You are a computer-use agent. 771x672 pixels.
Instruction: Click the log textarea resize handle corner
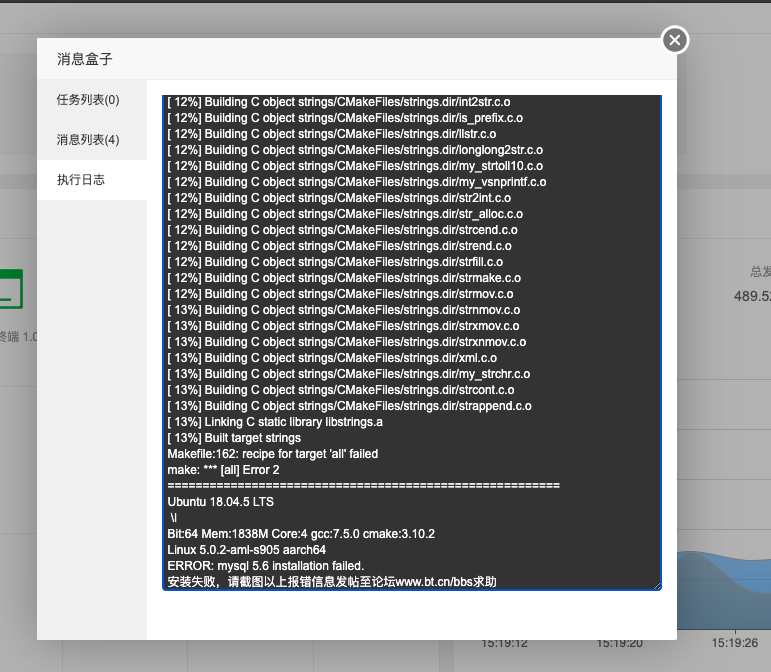pyautogui.click(x=657, y=585)
